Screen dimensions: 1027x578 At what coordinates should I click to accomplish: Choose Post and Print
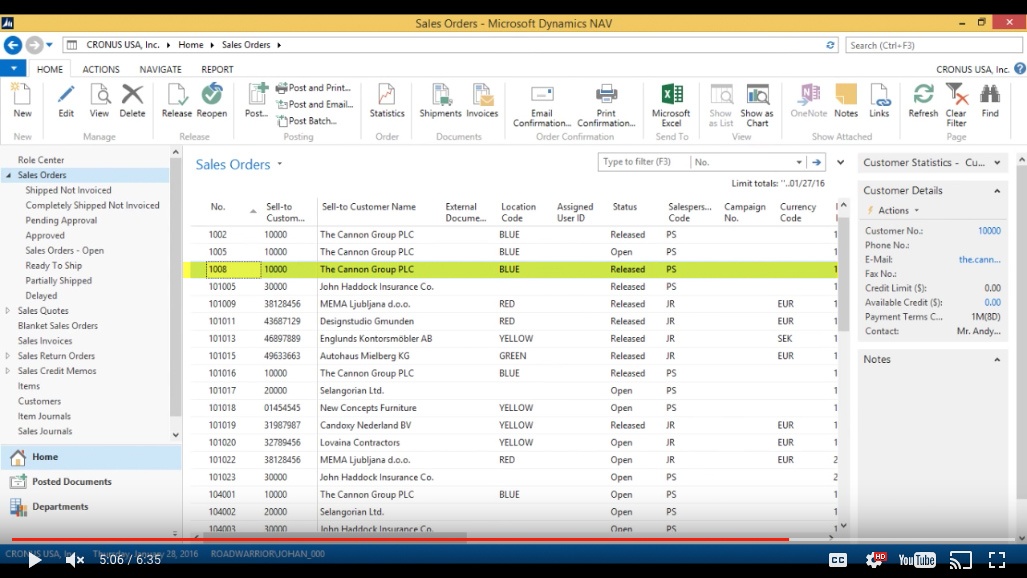[x=314, y=88]
